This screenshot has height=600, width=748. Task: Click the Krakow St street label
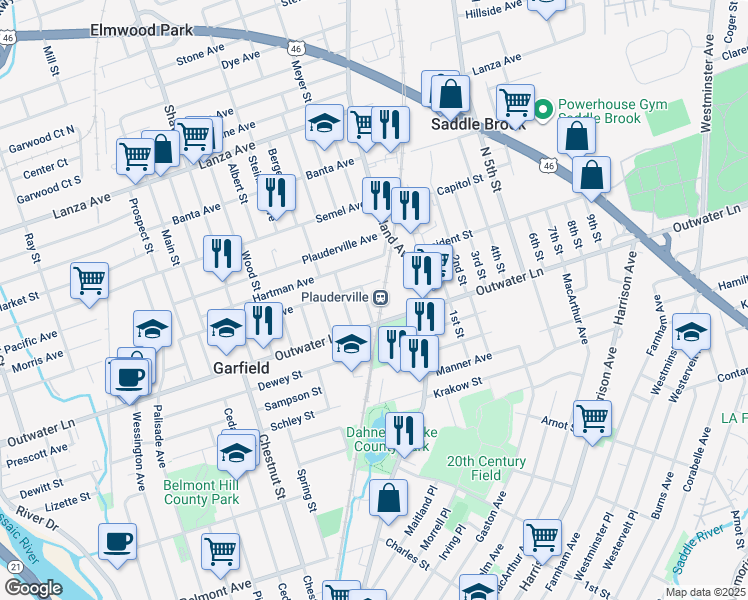(x=457, y=387)
